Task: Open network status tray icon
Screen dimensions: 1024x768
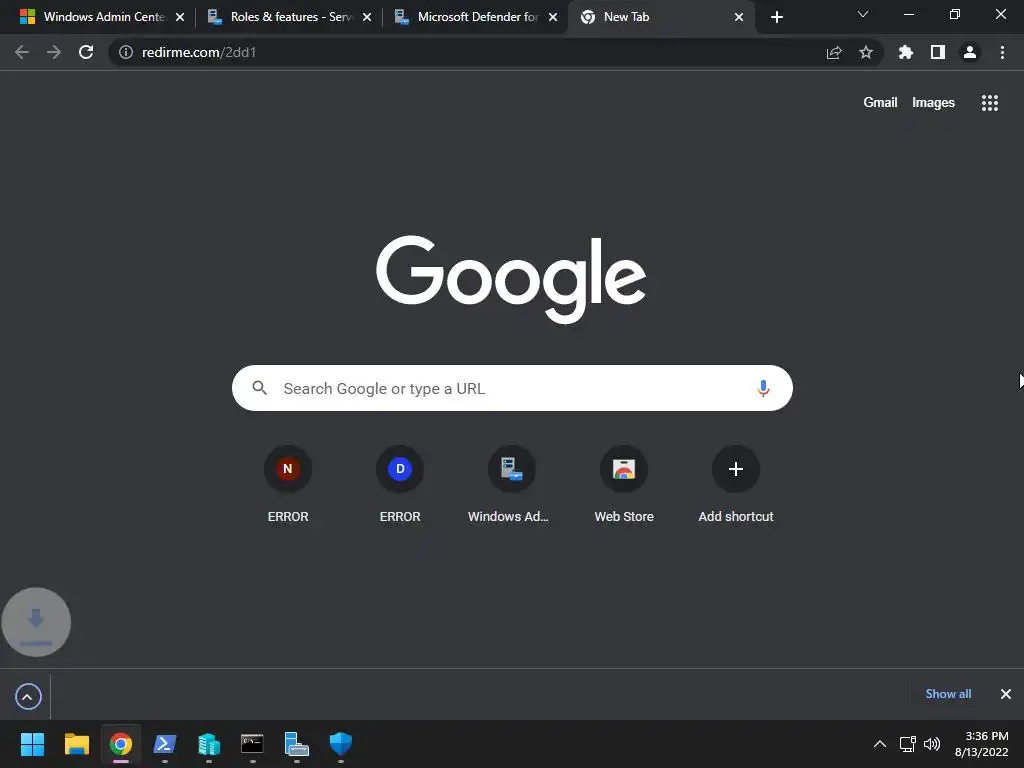Action: click(908, 744)
